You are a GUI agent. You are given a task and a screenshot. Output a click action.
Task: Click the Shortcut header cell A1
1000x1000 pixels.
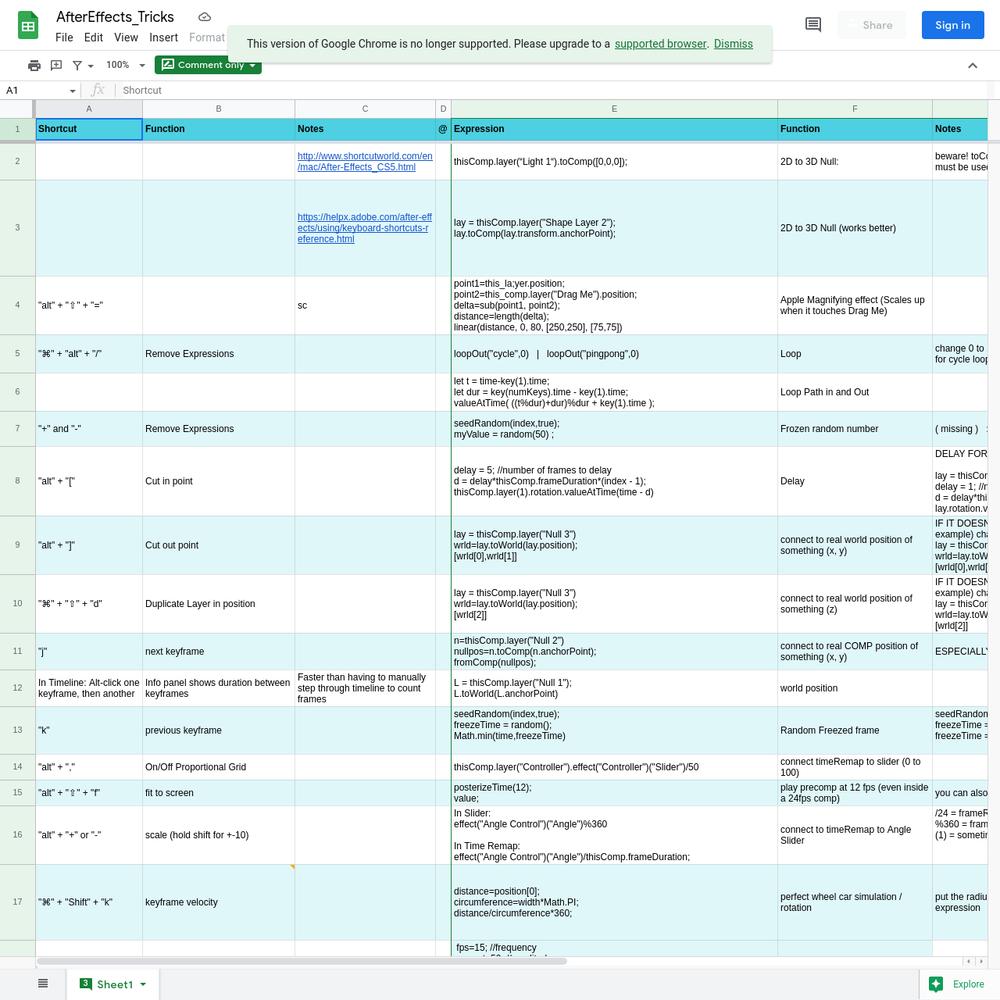click(89, 129)
